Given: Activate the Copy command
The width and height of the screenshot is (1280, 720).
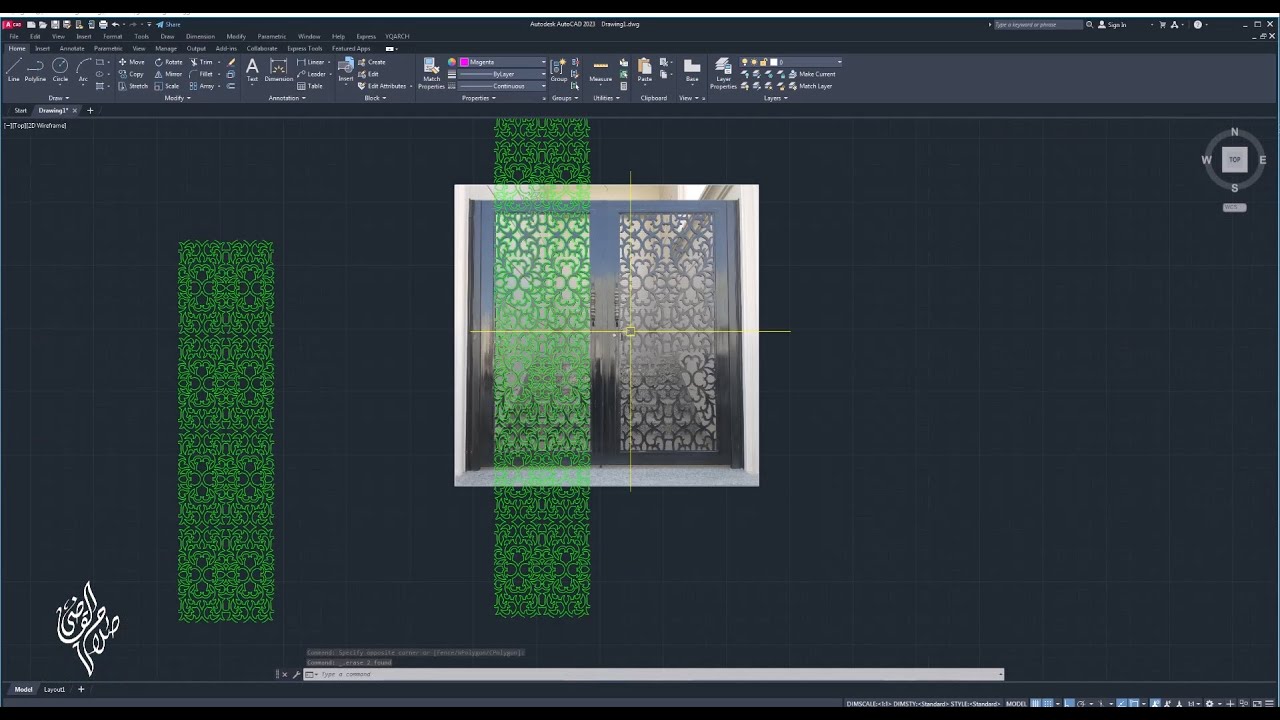Looking at the screenshot, I should (x=131, y=74).
